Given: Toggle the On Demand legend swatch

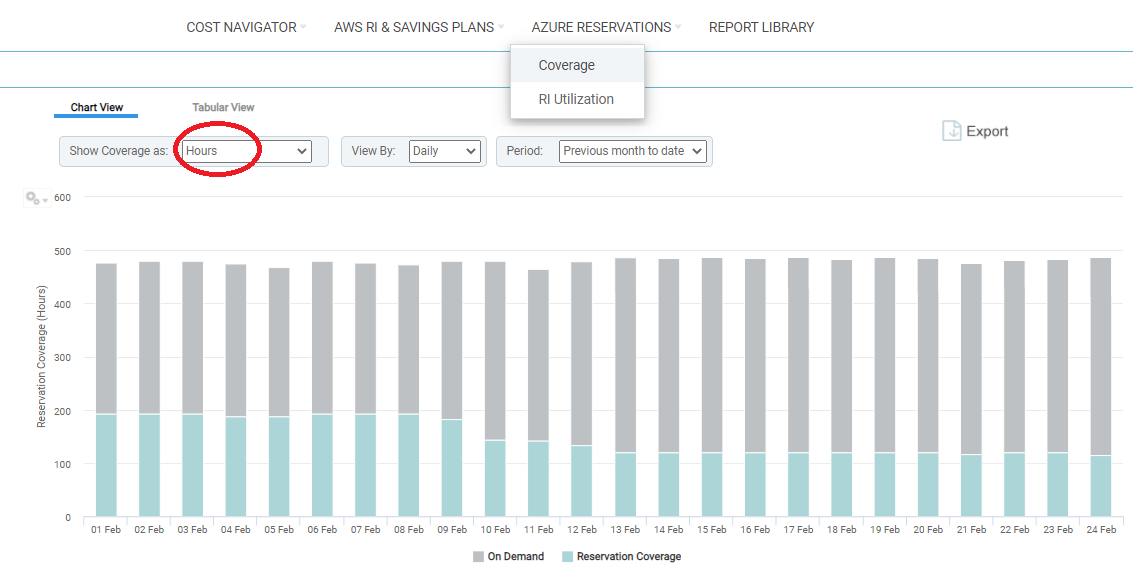Looking at the screenshot, I should pos(477,556).
